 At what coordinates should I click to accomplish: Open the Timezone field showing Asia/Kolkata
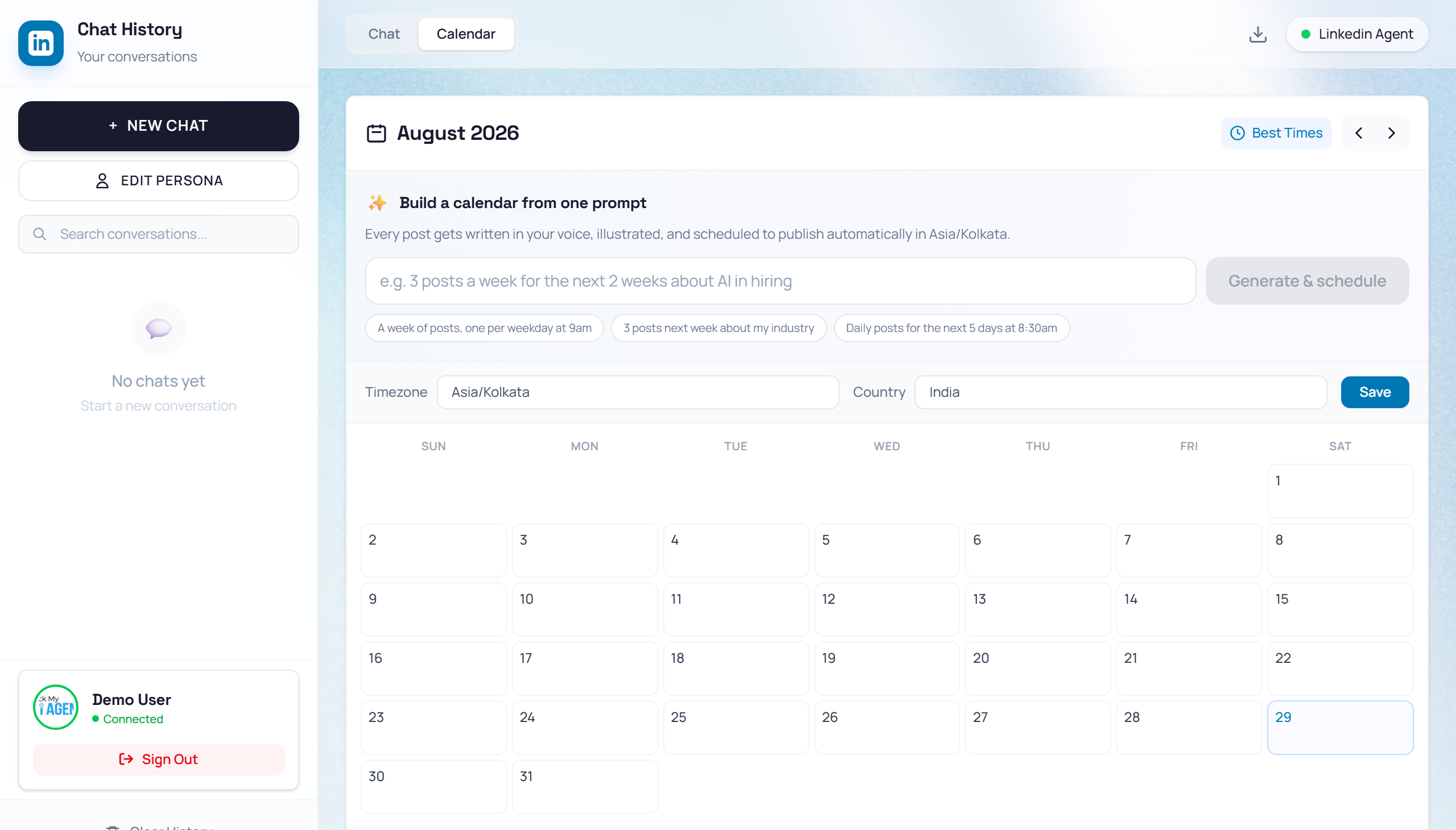(638, 392)
